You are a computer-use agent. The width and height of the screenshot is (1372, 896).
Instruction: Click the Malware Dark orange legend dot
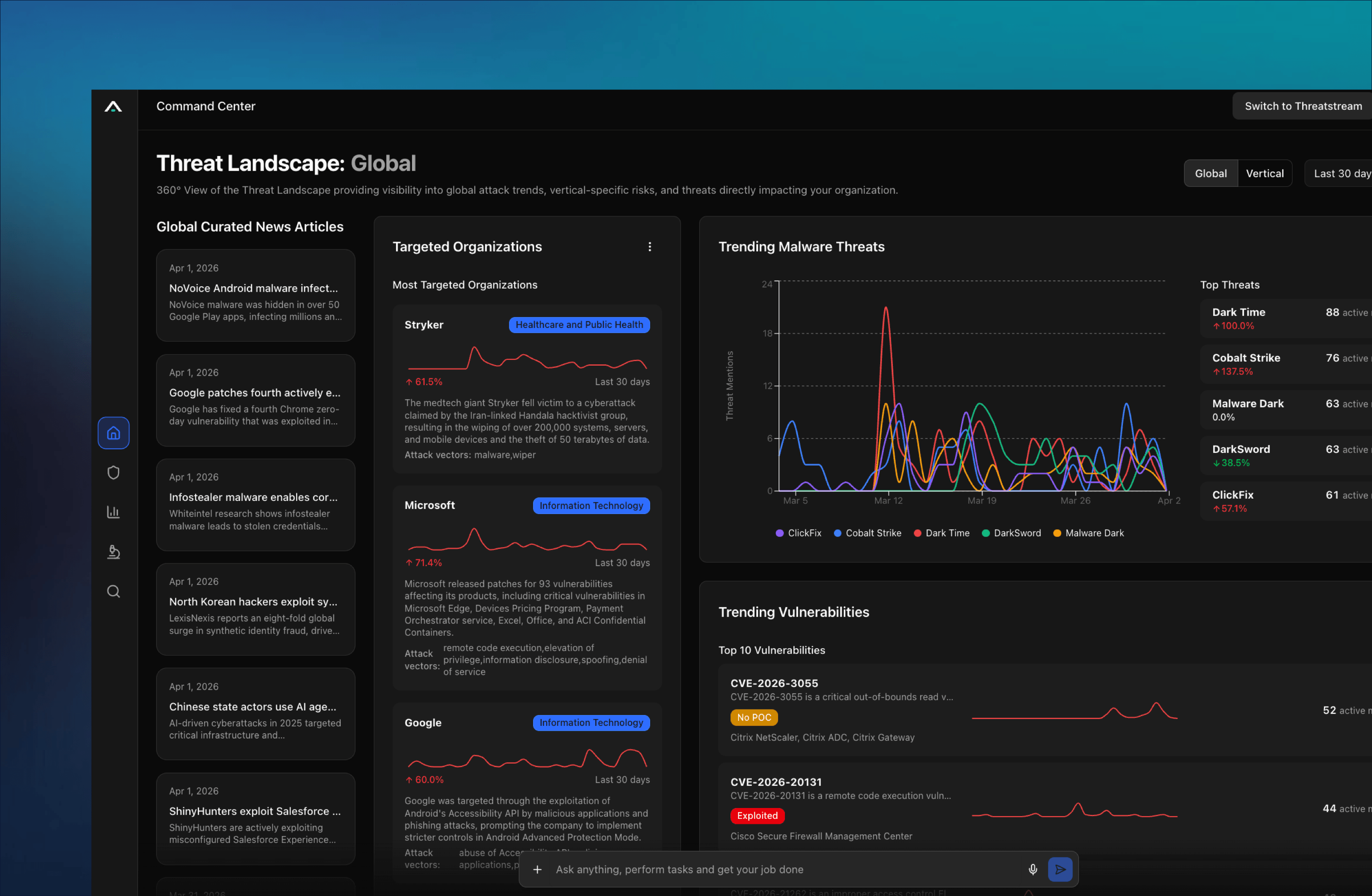(1057, 533)
